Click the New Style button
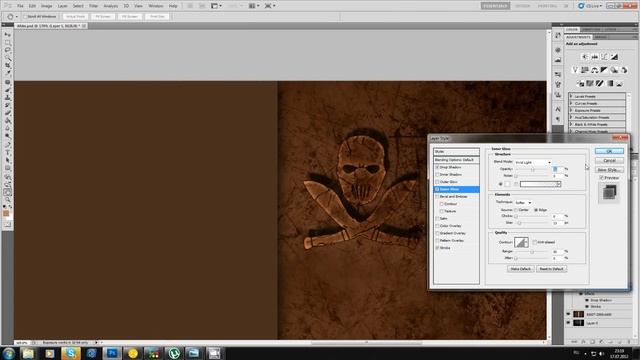This screenshot has height=360, width=640. coord(609,170)
